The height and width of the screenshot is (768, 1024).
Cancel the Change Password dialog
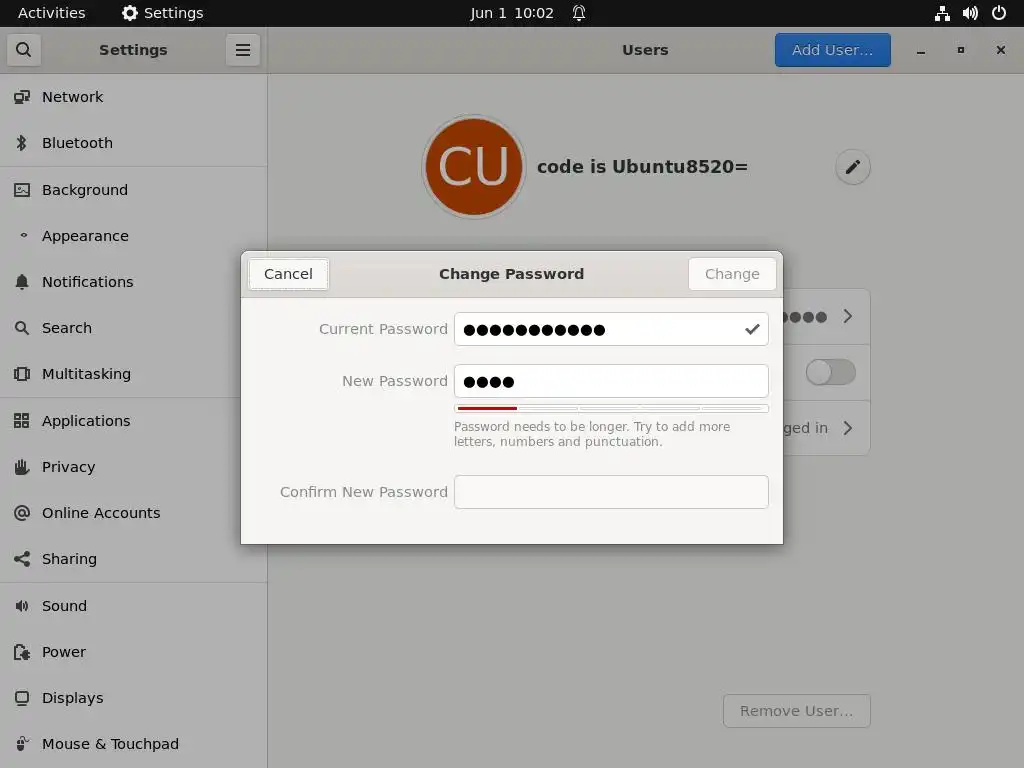[x=288, y=274]
